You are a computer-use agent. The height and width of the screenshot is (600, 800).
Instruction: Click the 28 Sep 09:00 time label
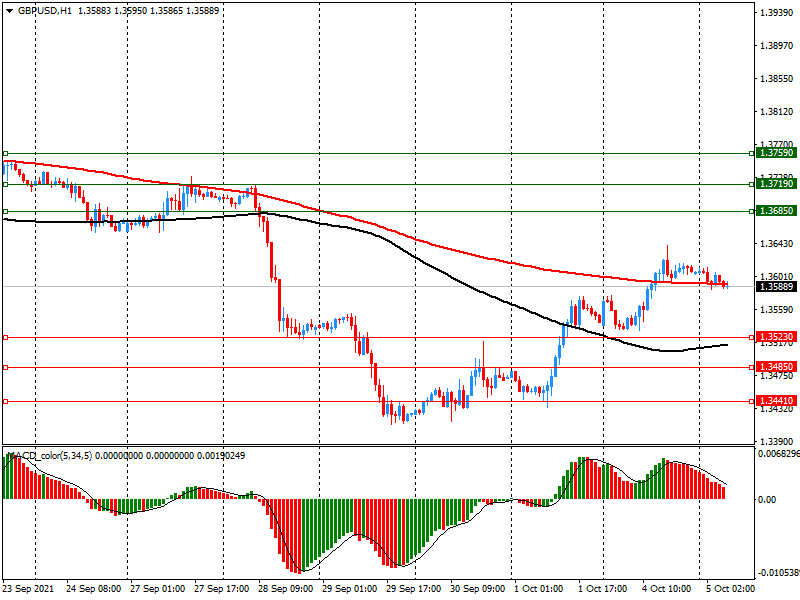pos(286,588)
